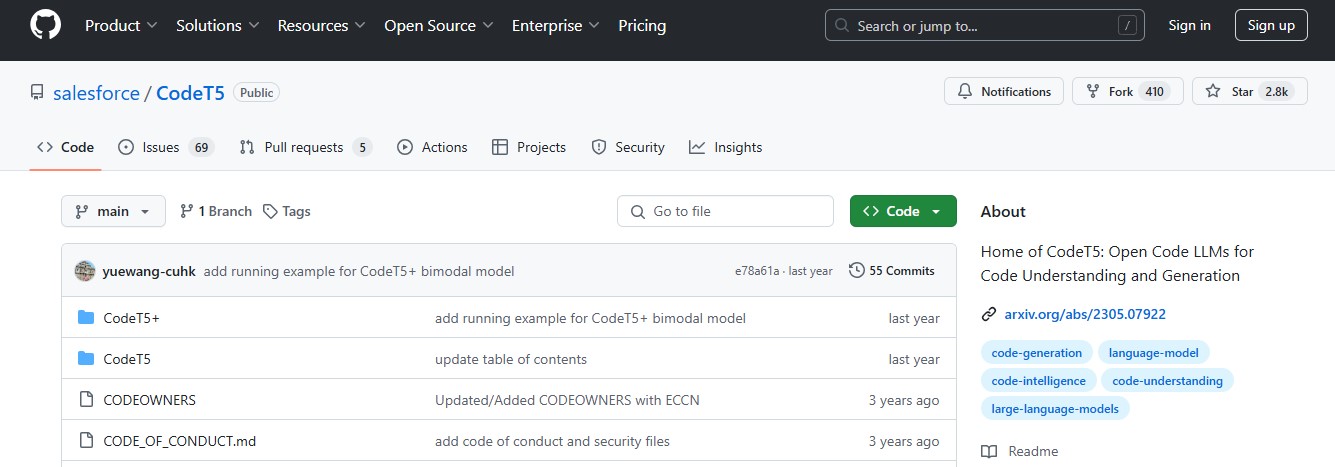The height and width of the screenshot is (467, 1335).
Task: Open the Readme link in About
Action: coord(1020,451)
